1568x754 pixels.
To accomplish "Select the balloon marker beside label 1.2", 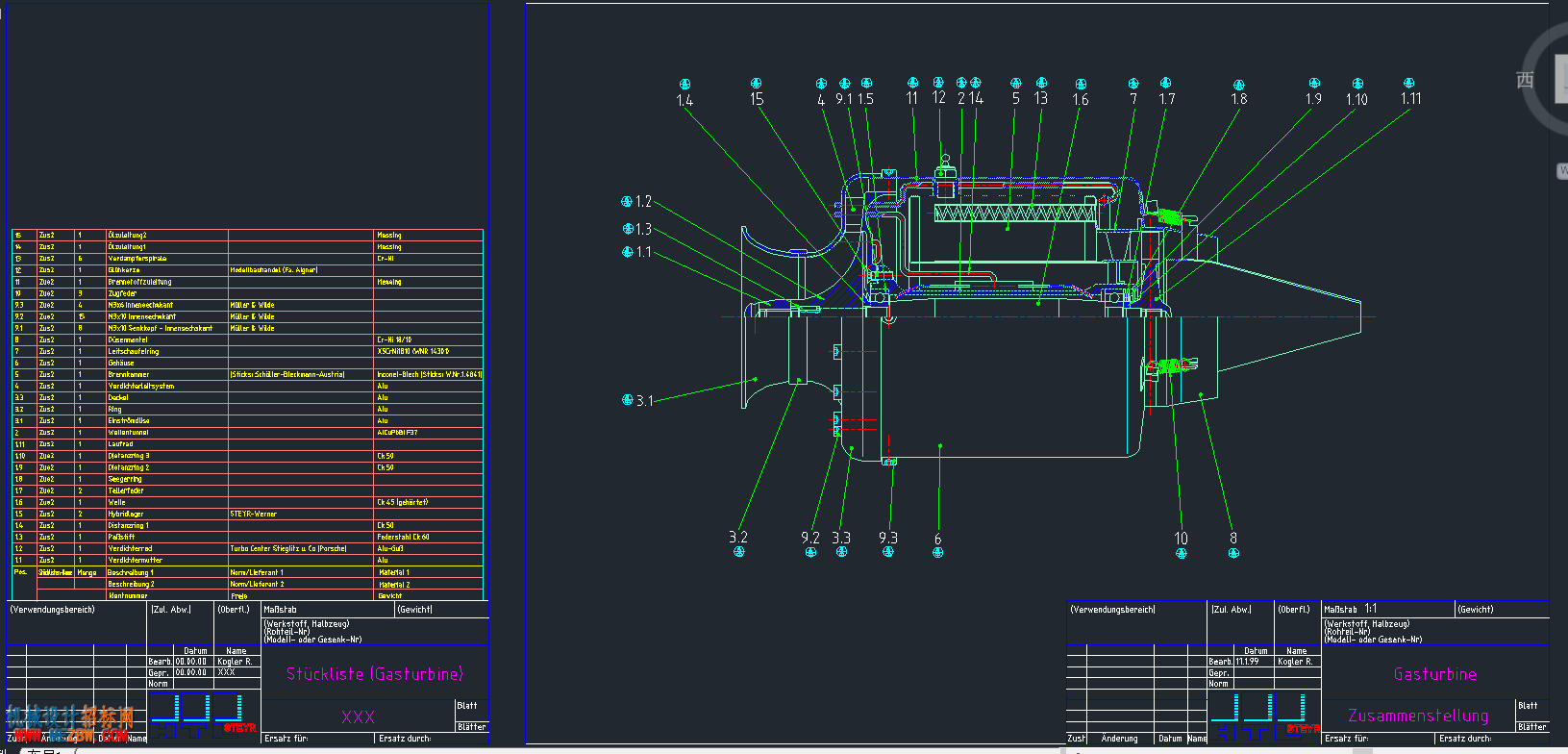I will pos(628,201).
